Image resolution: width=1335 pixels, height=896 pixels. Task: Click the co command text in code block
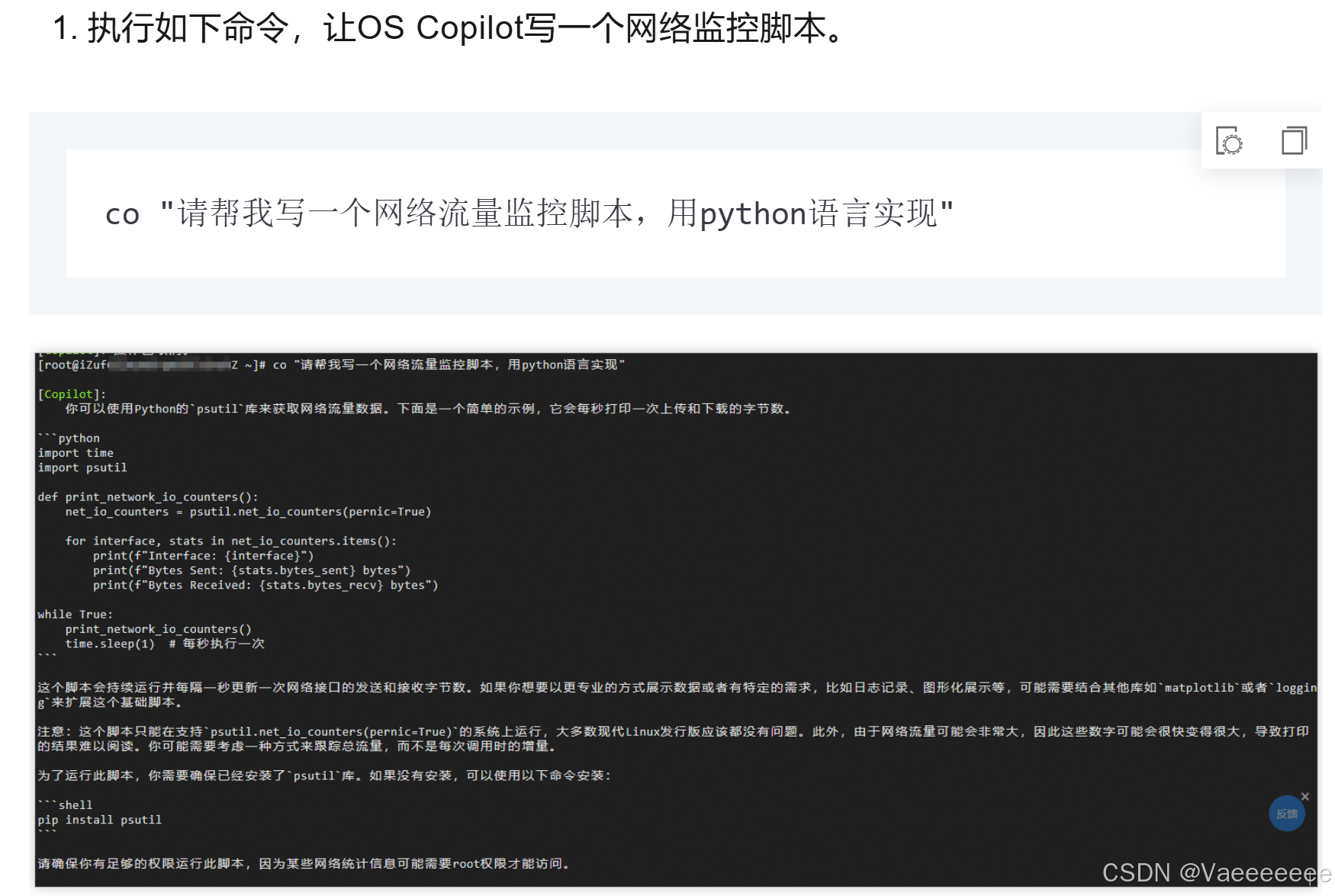529,214
